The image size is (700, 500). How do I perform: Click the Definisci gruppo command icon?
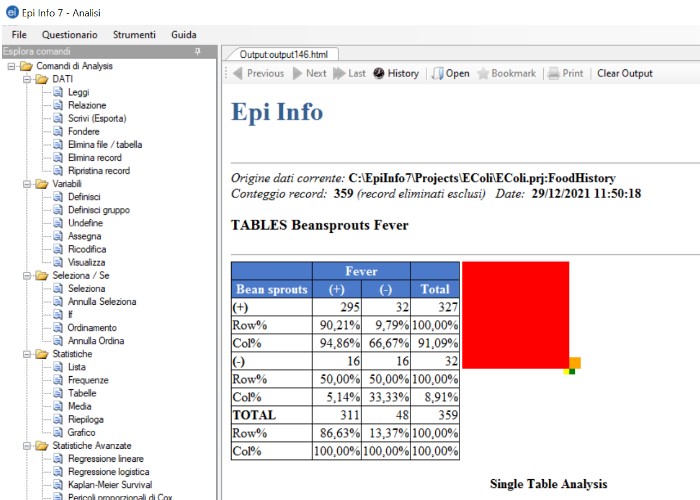(x=58, y=210)
